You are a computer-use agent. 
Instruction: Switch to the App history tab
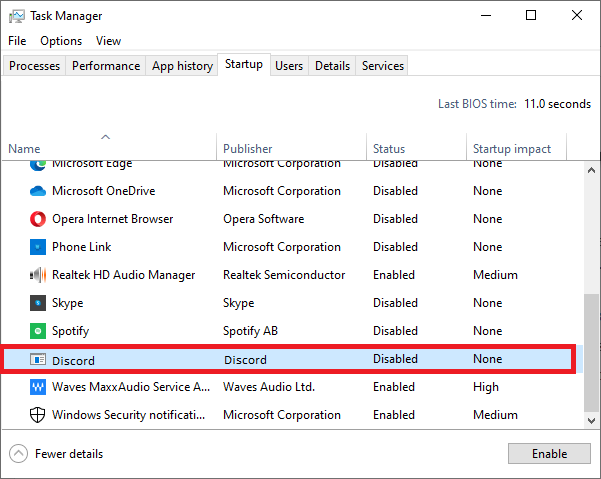(x=182, y=66)
